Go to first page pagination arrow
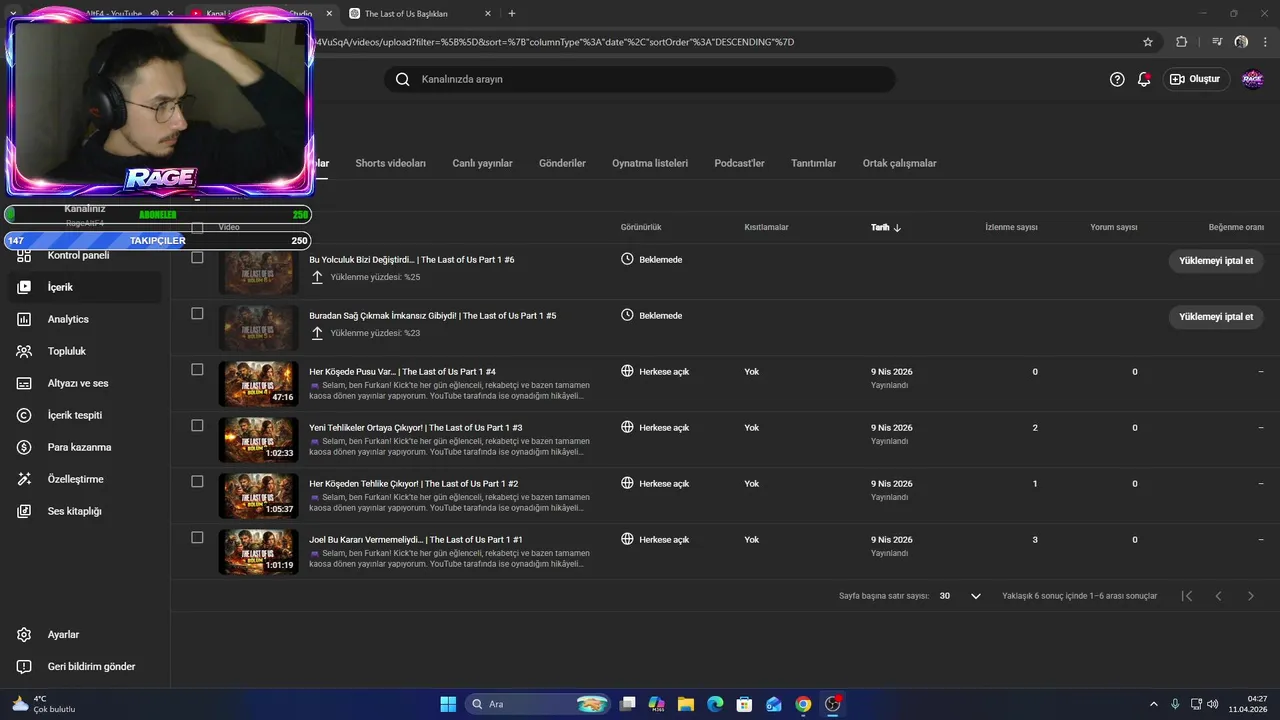1280x720 pixels. [1187, 596]
